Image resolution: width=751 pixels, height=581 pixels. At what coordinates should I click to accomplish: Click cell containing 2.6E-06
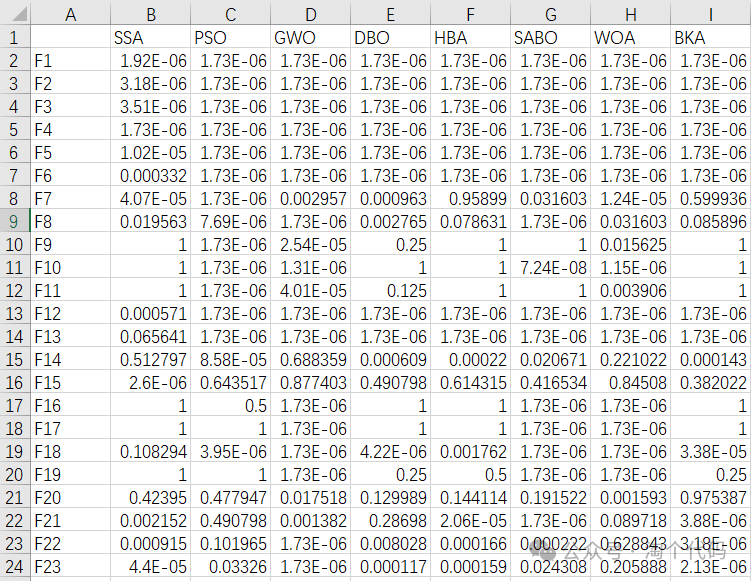(x=151, y=382)
